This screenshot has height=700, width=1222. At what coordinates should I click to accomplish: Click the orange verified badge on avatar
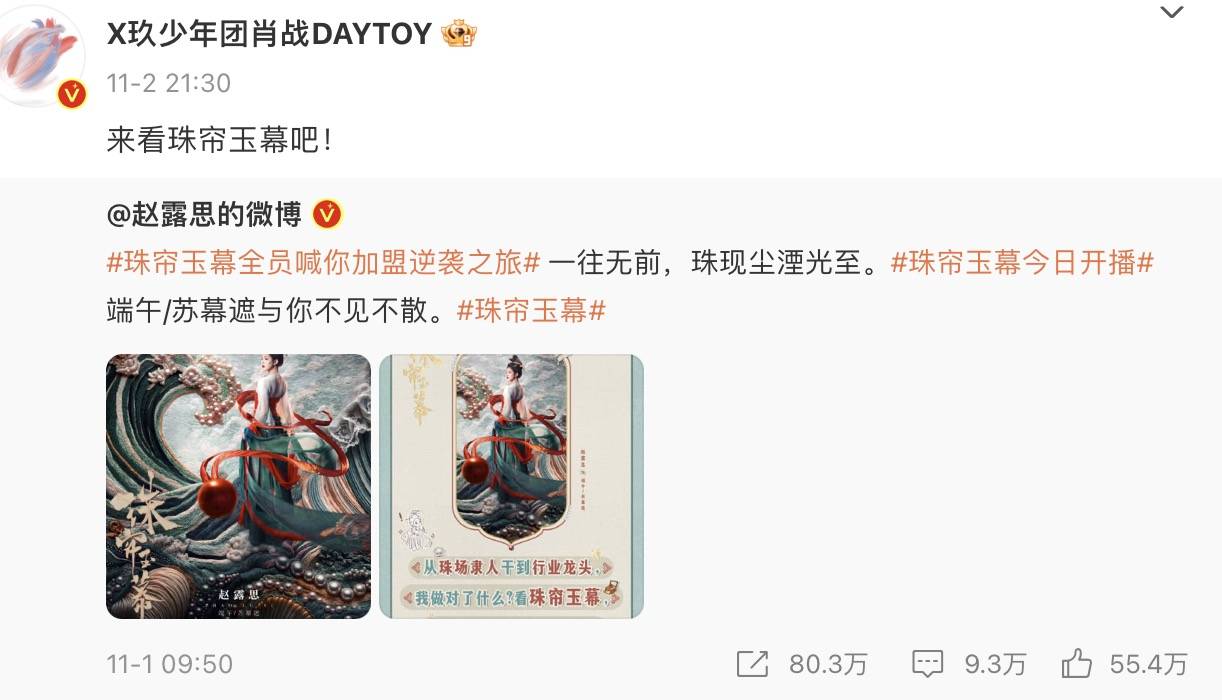tap(72, 94)
